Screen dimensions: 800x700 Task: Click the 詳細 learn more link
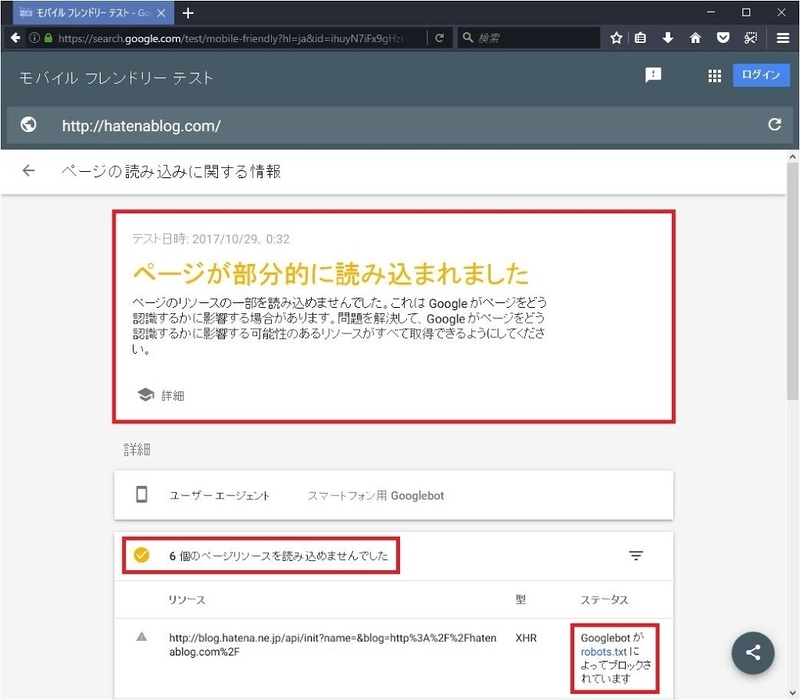pos(172,395)
